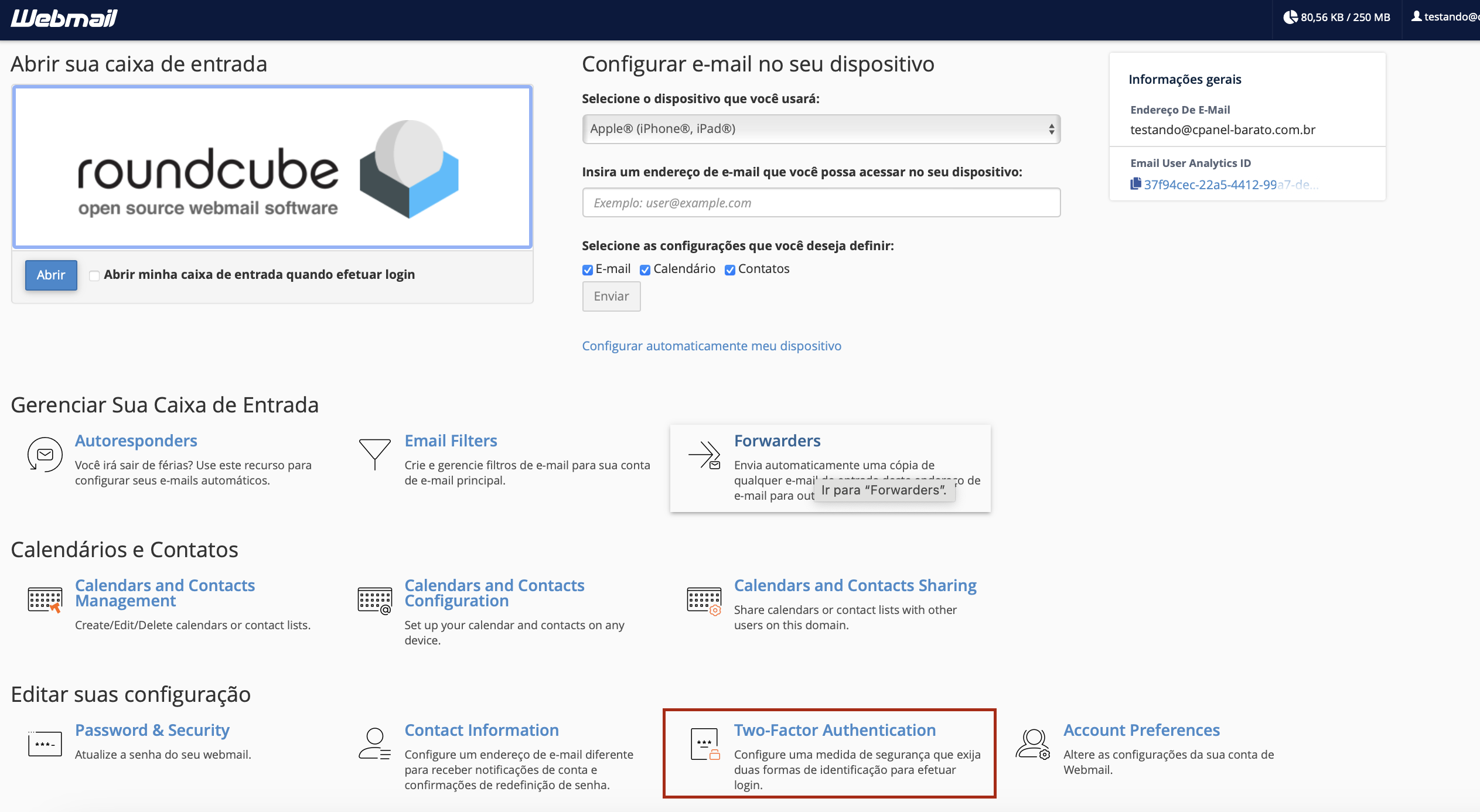Viewport: 1480px width, 812px height.
Task: Focus the email address input field
Action: click(x=821, y=203)
